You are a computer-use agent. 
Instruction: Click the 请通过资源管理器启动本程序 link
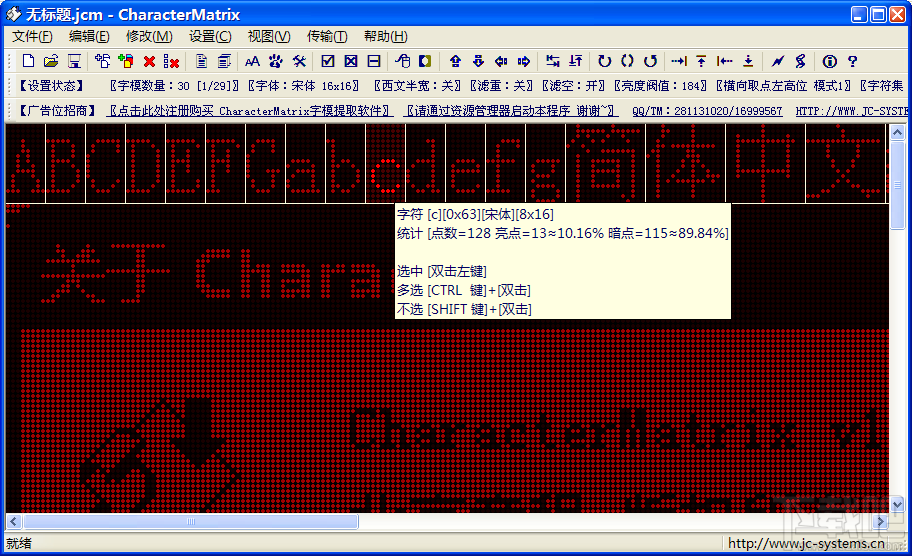511,111
